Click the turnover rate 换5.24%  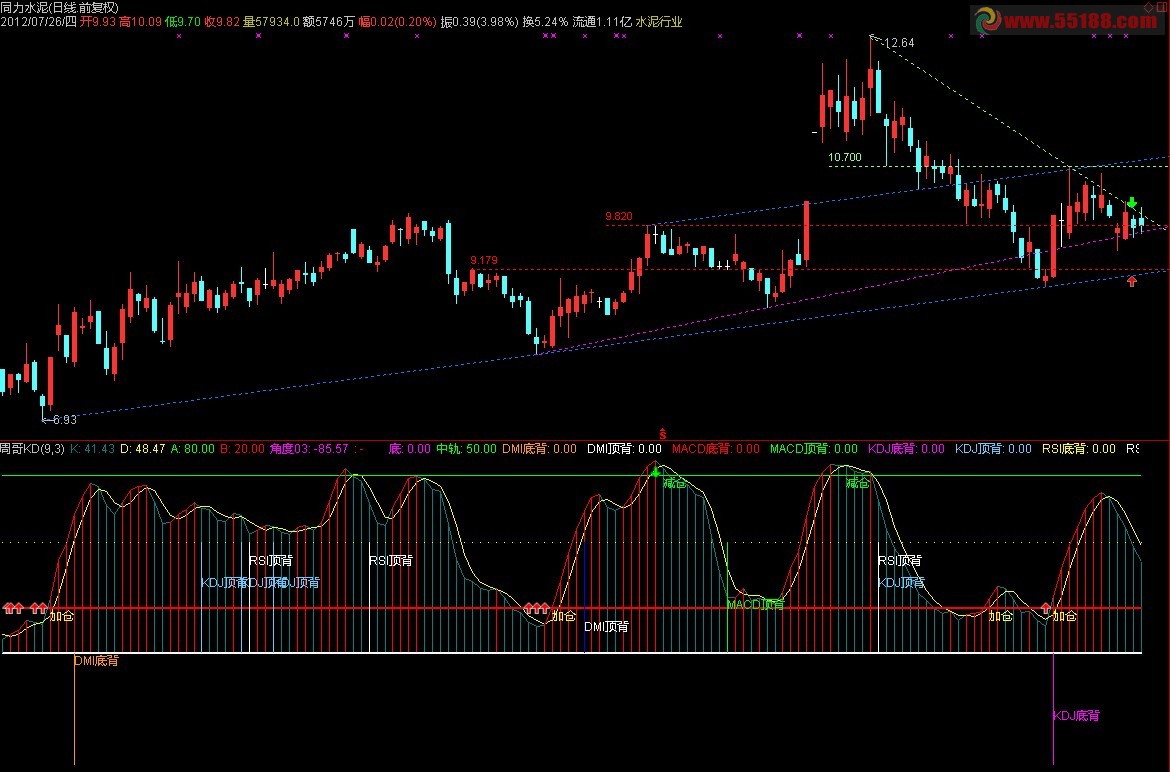coord(545,22)
